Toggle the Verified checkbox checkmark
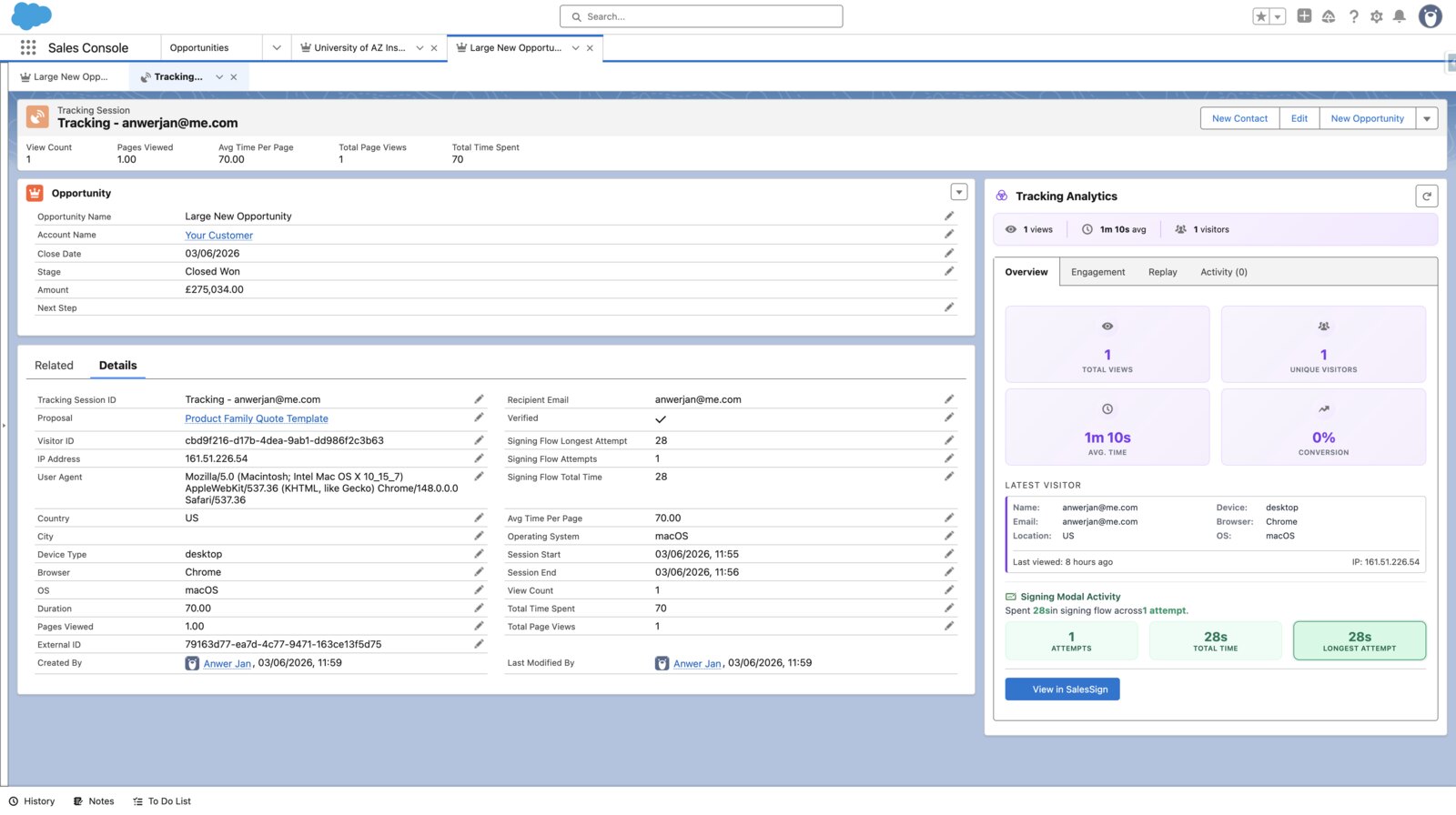Image resolution: width=1456 pixels, height=815 pixels. click(661, 419)
